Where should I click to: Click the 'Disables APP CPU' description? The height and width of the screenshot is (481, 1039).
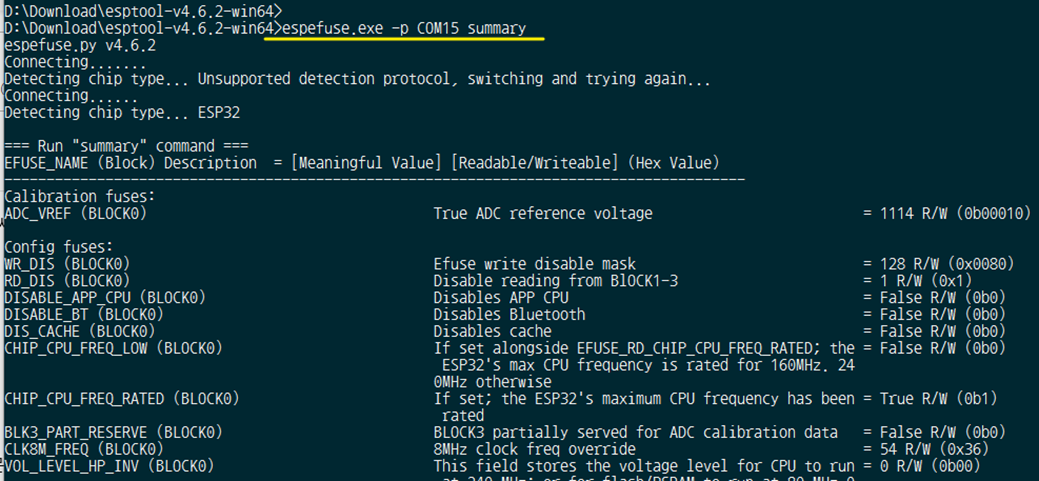point(501,297)
